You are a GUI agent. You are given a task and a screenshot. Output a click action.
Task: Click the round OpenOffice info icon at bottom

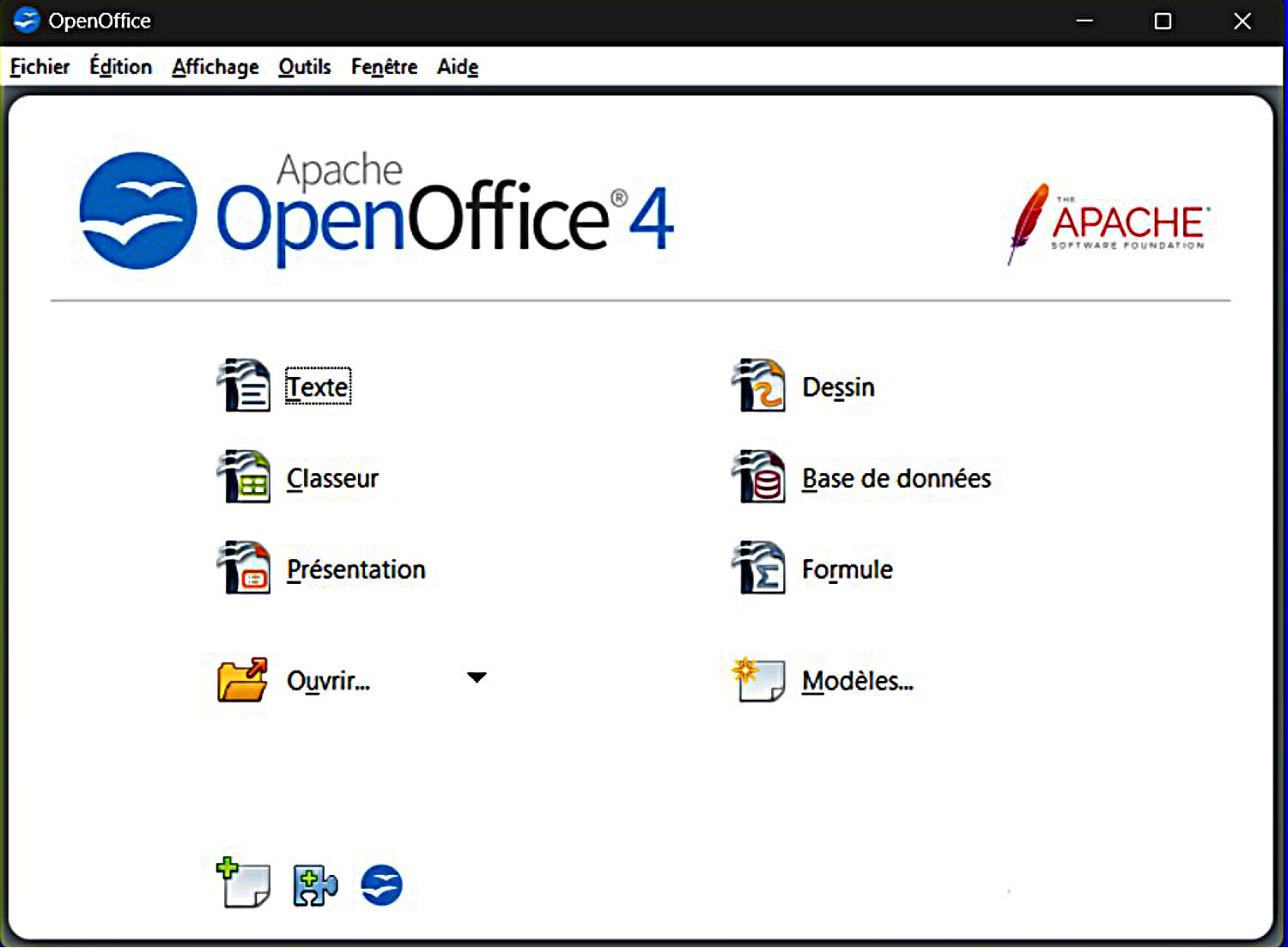coord(381,885)
